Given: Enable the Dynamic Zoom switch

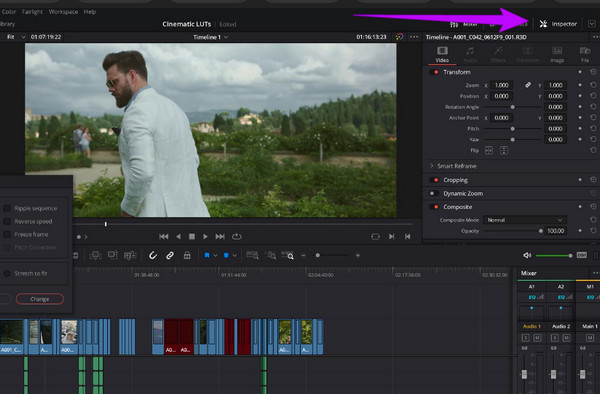Looking at the screenshot, I should point(434,193).
